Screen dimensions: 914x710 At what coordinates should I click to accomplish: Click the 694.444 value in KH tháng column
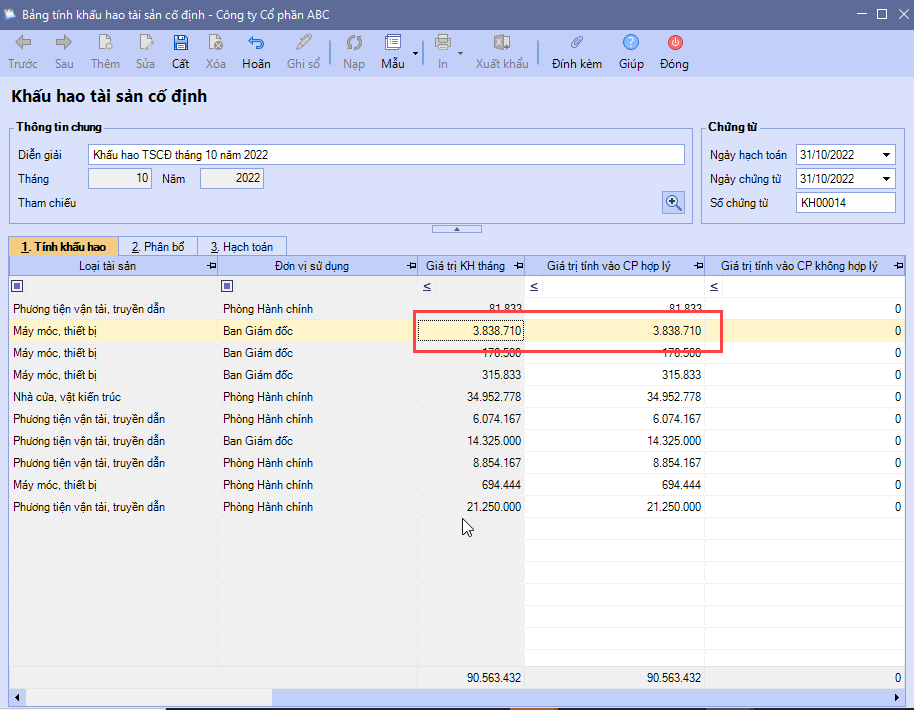[501, 485]
